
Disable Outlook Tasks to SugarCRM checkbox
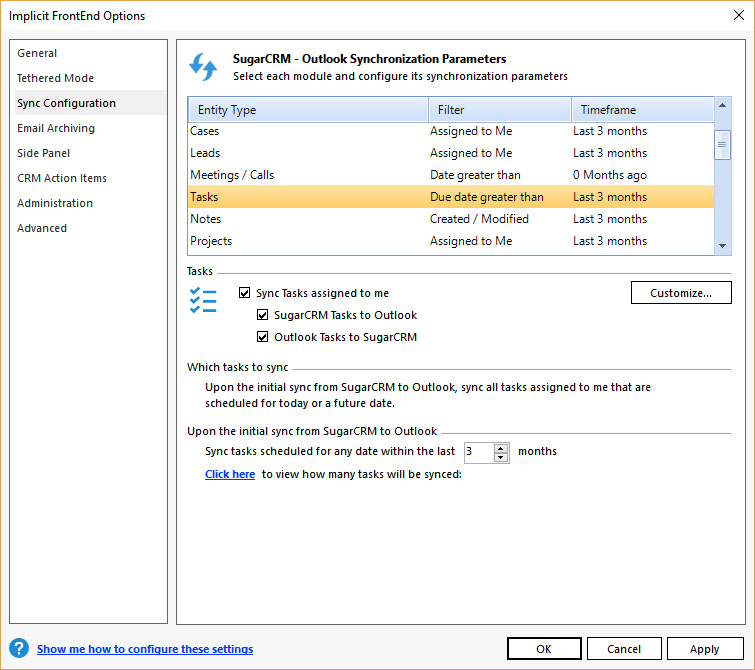click(263, 337)
